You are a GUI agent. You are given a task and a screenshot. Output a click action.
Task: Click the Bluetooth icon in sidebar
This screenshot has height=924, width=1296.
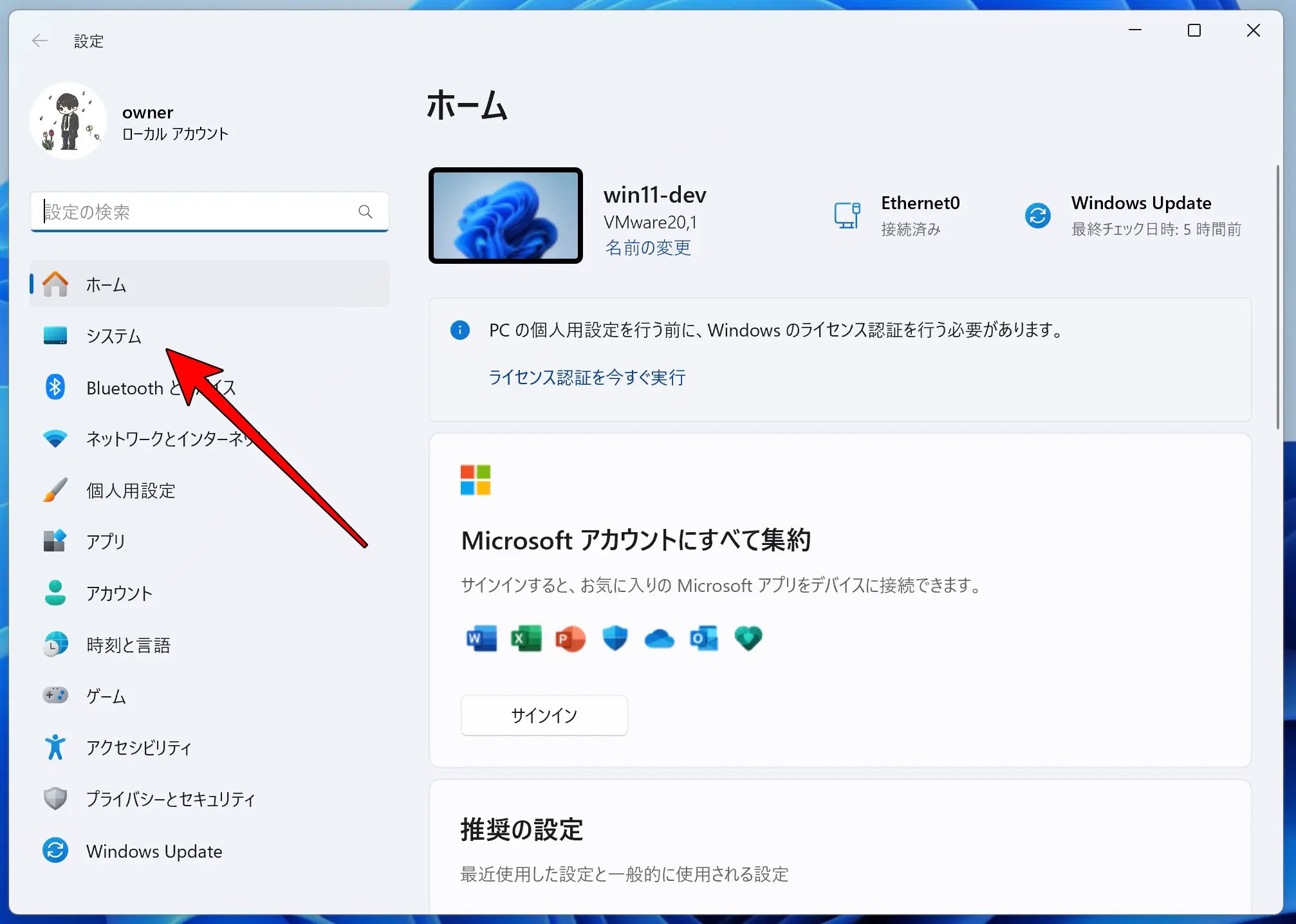[55, 387]
